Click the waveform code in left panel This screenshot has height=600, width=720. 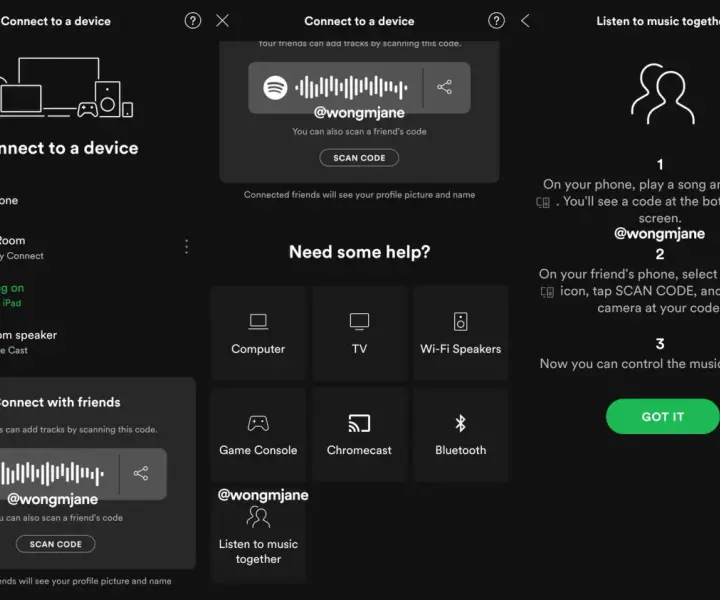(x=52, y=473)
